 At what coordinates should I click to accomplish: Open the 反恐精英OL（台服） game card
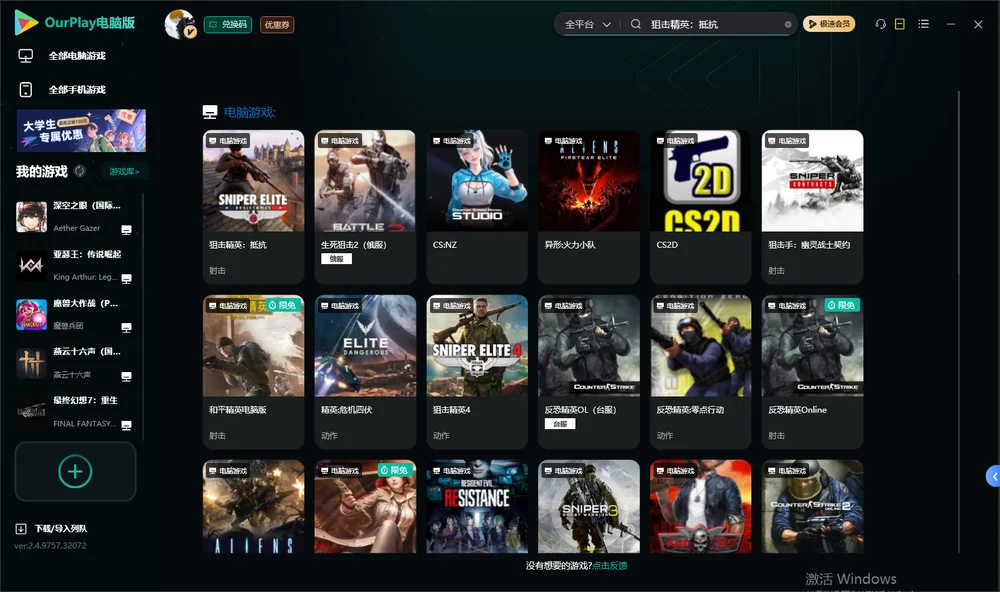[589, 372]
